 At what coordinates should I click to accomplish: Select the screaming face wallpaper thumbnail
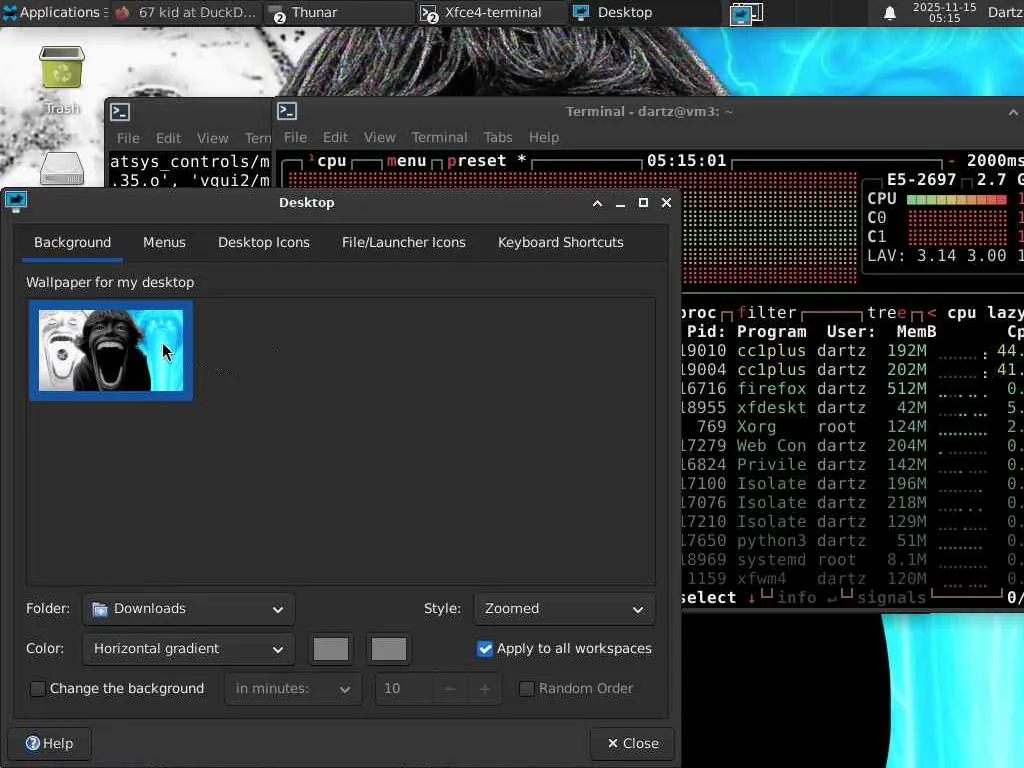pyautogui.click(x=111, y=351)
